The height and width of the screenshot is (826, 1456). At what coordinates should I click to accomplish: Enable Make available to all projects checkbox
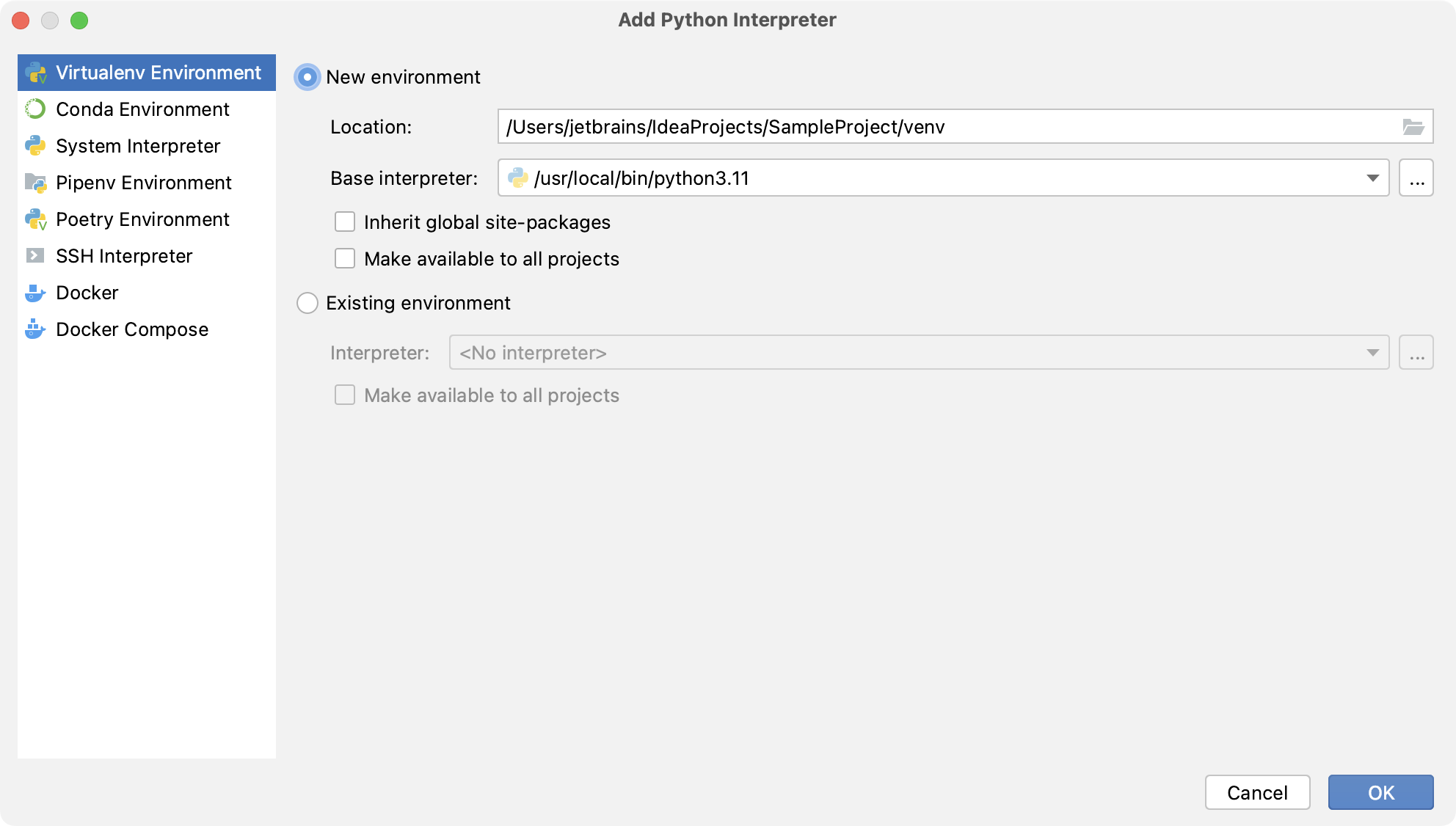tap(346, 258)
